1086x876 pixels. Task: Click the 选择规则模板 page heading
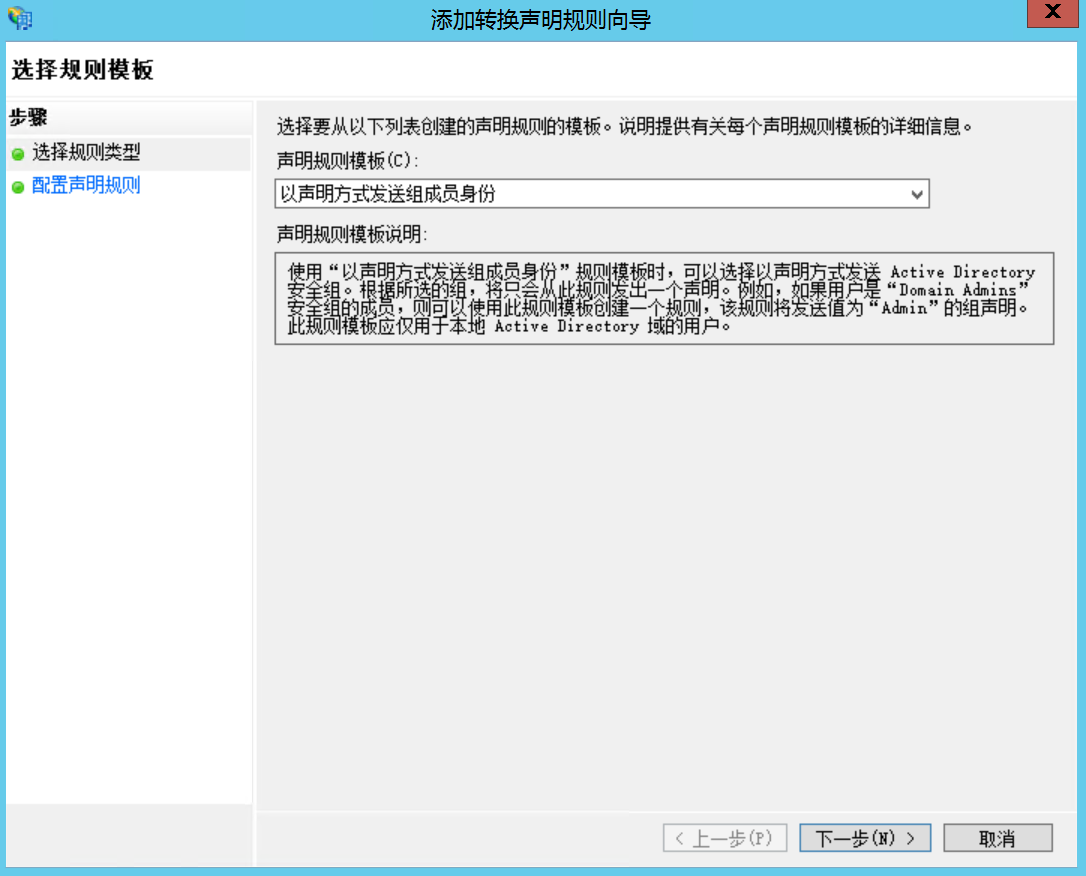[x=82, y=69]
